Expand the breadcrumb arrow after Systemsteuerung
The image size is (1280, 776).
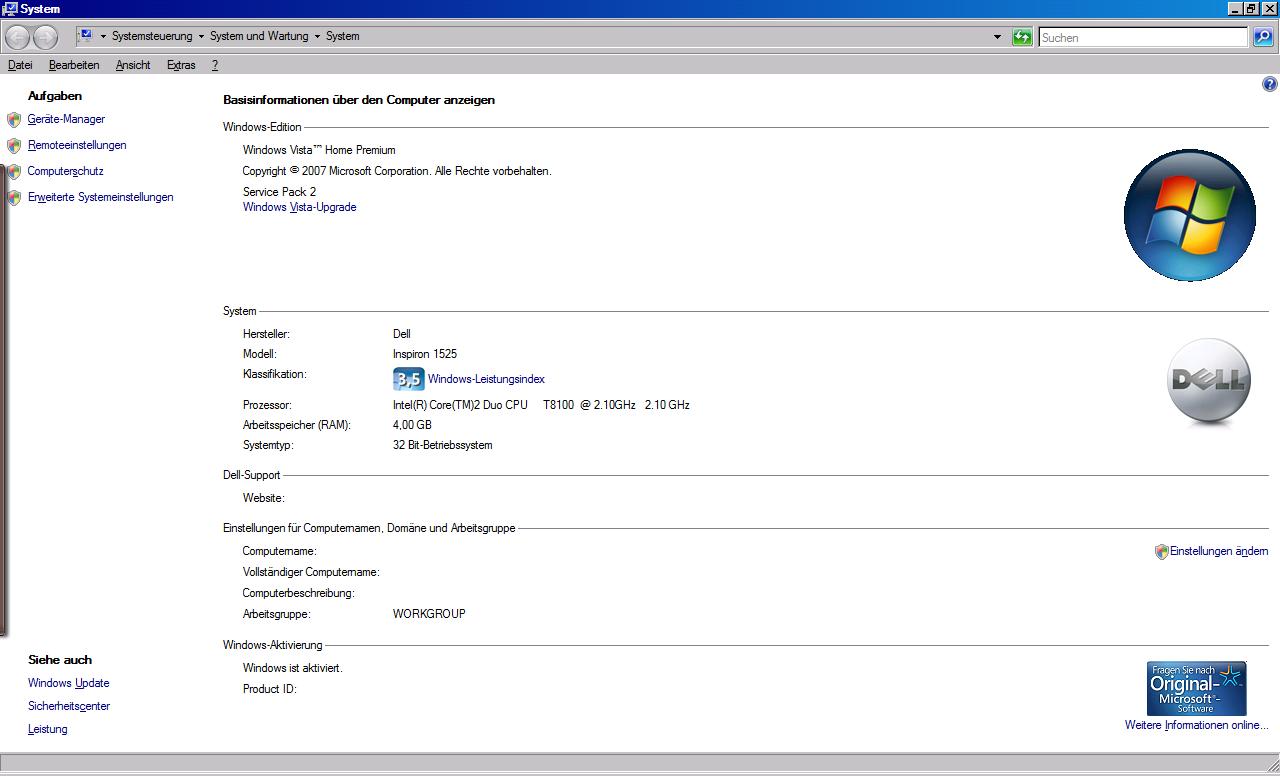coord(201,36)
